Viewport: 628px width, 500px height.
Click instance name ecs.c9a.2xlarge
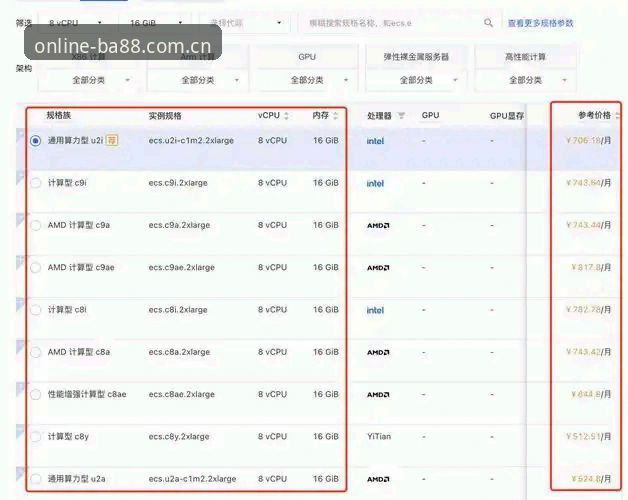point(179,225)
